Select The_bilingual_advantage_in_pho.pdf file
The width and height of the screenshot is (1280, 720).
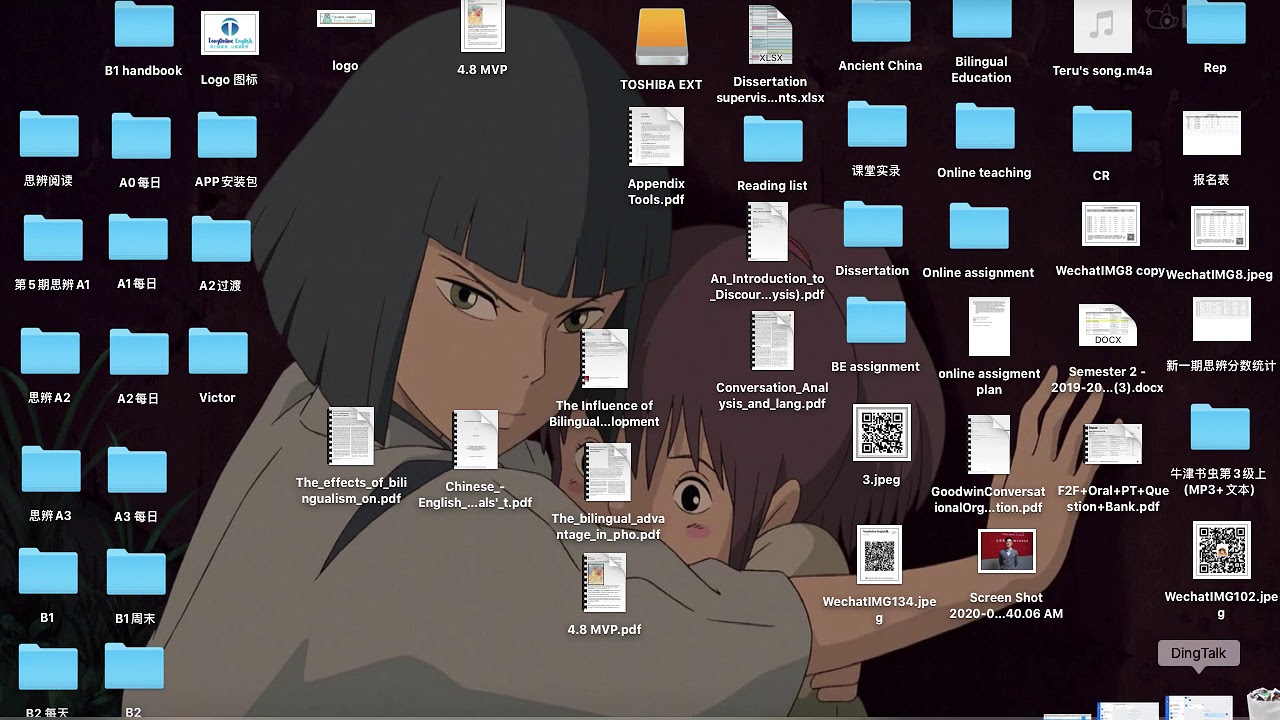(x=608, y=472)
